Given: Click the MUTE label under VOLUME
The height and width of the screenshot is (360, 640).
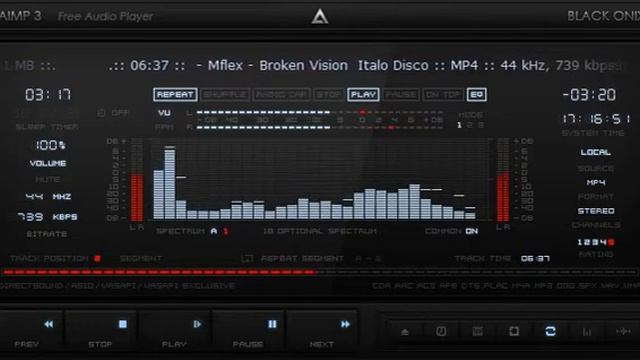Looking at the screenshot, I should (x=48, y=179).
